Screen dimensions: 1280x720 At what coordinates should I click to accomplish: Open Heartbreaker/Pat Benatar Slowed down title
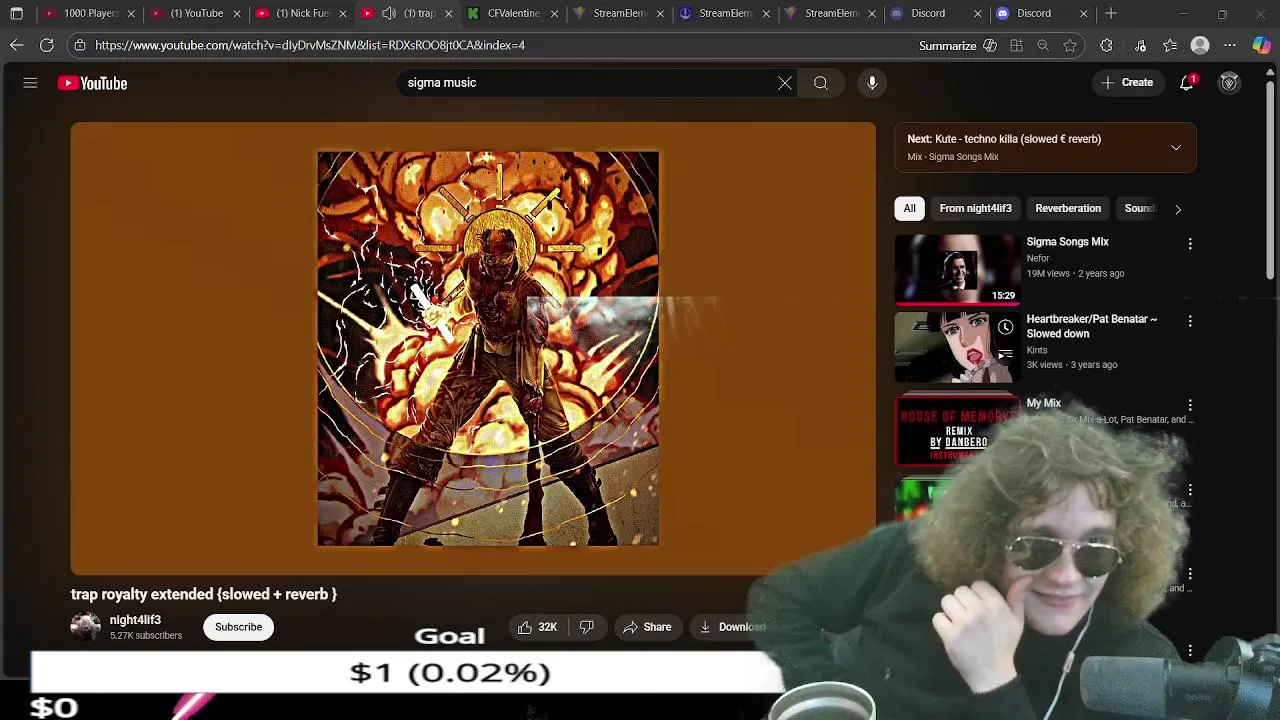point(1091,326)
